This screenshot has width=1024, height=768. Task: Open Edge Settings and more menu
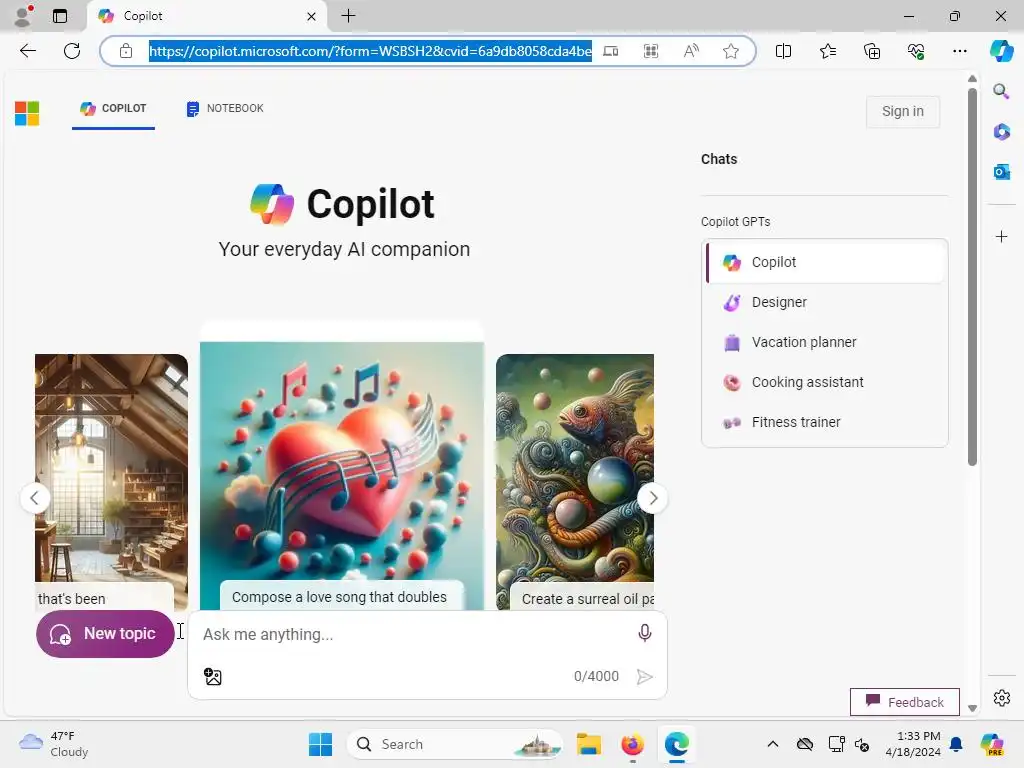point(959,51)
